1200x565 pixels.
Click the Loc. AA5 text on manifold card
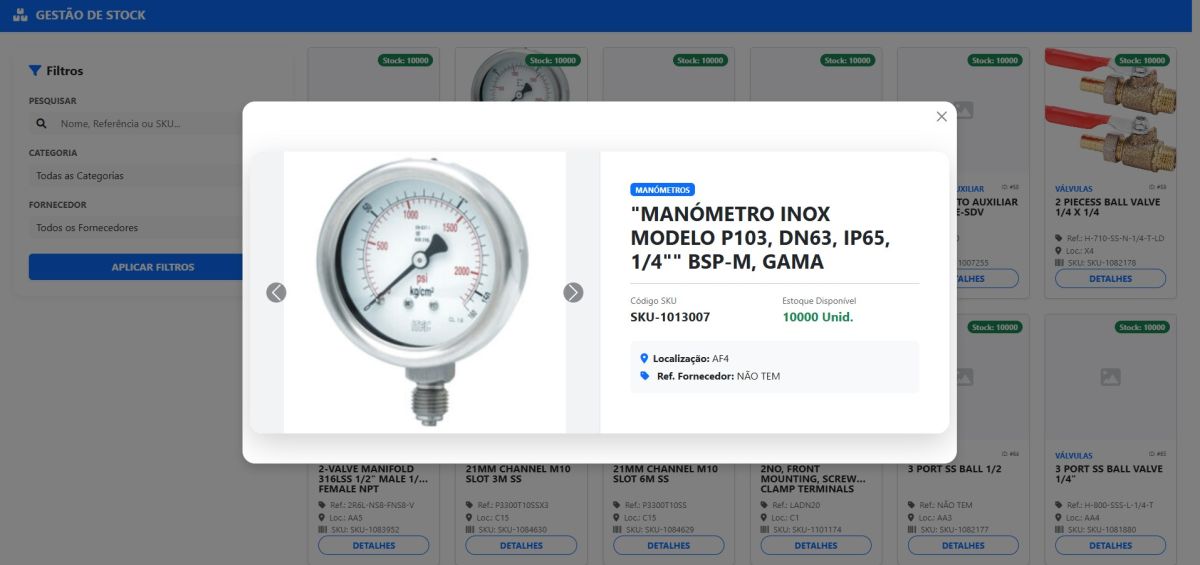pyautogui.click(x=347, y=517)
